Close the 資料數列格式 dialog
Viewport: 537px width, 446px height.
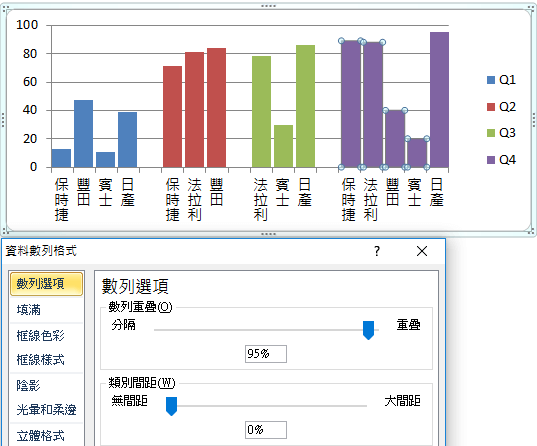tap(422, 251)
